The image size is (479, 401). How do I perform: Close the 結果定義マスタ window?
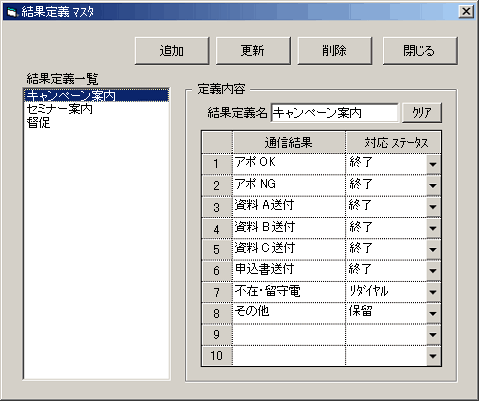(466, 12)
